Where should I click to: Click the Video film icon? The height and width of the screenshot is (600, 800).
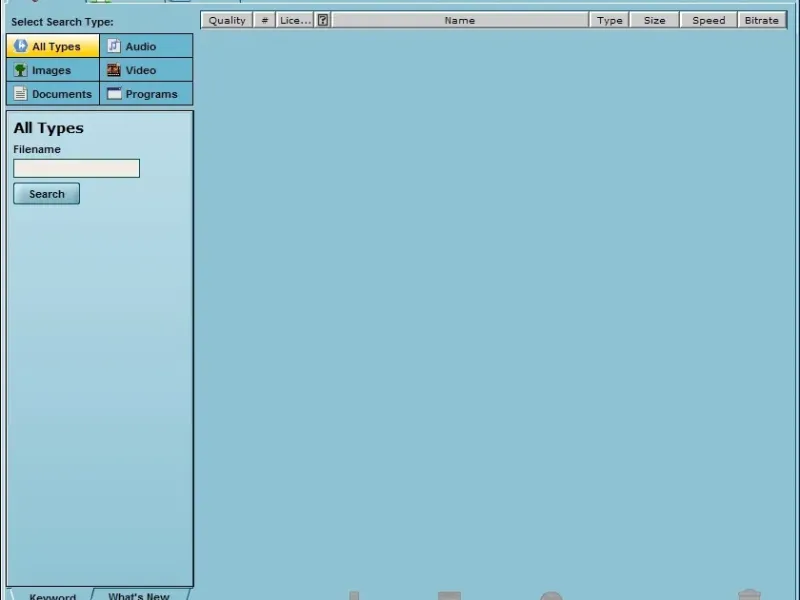pyautogui.click(x=114, y=70)
